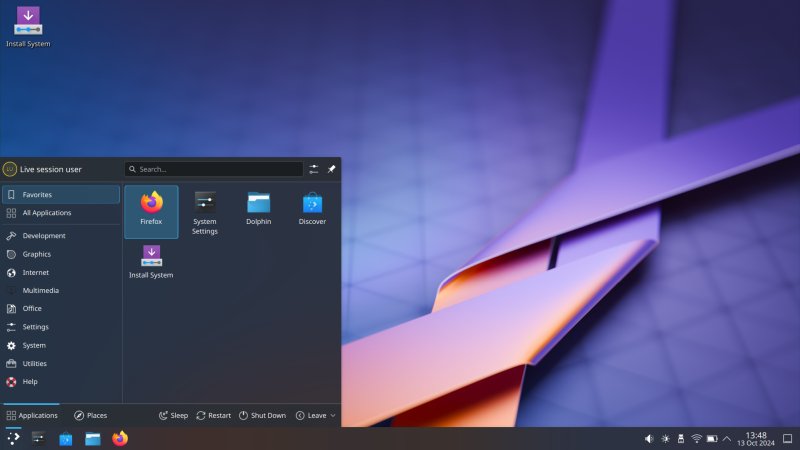Open the launcher configure icon next to search
The height and width of the screenshot is (450, 800).
point(314,169)
